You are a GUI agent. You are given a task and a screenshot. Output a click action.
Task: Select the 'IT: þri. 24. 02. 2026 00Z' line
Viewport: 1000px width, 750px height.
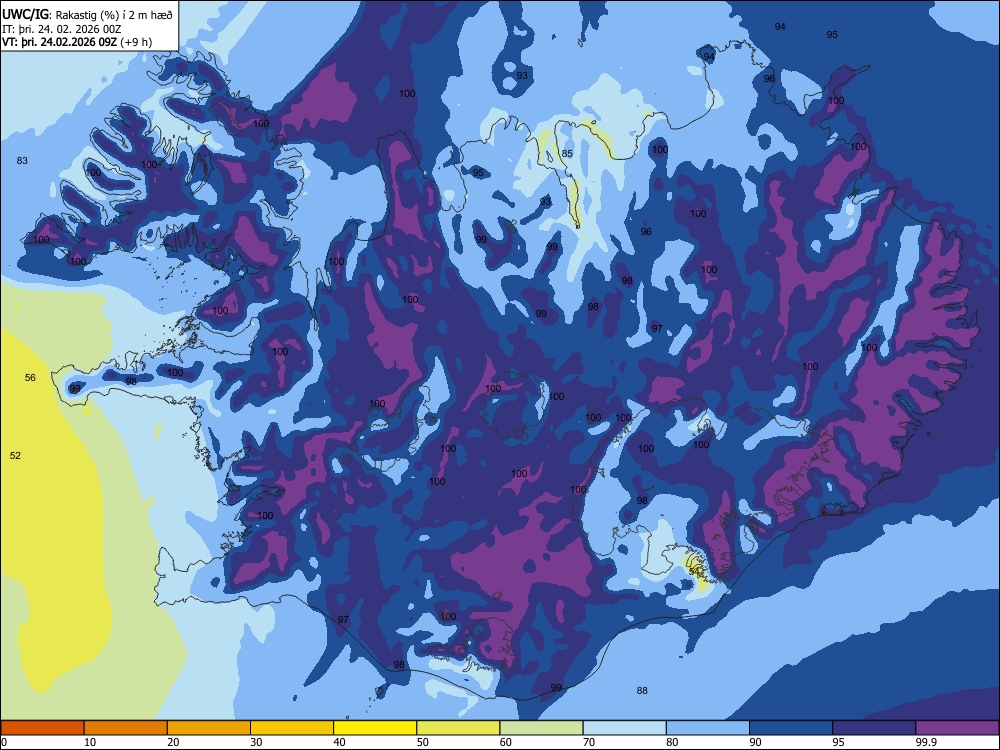click(62, 29)
